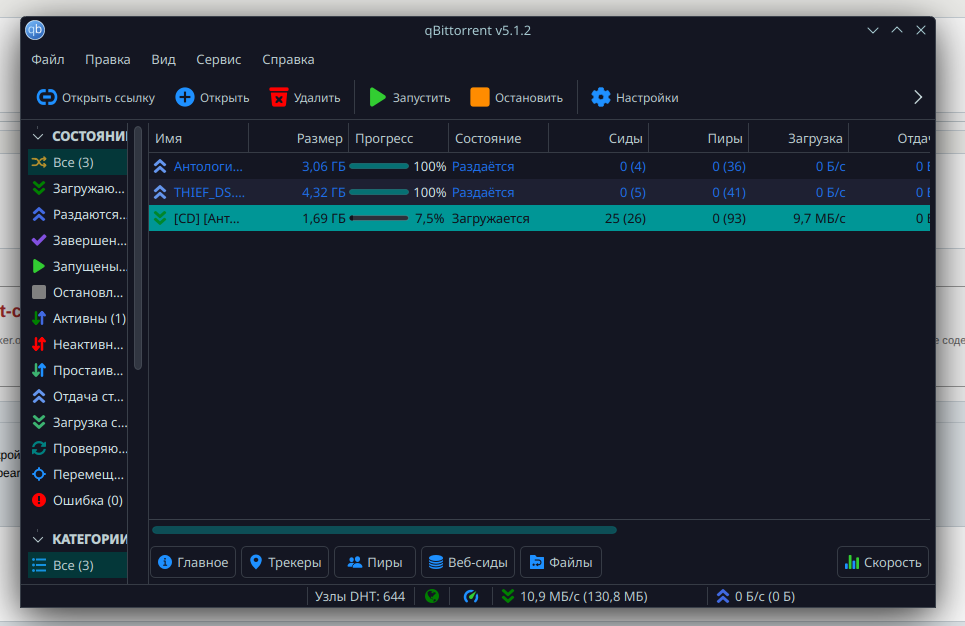Switch to the Веб-сиды tab
Image resolution: width=965 pixels, height=626 pixels.
(468, 562)
